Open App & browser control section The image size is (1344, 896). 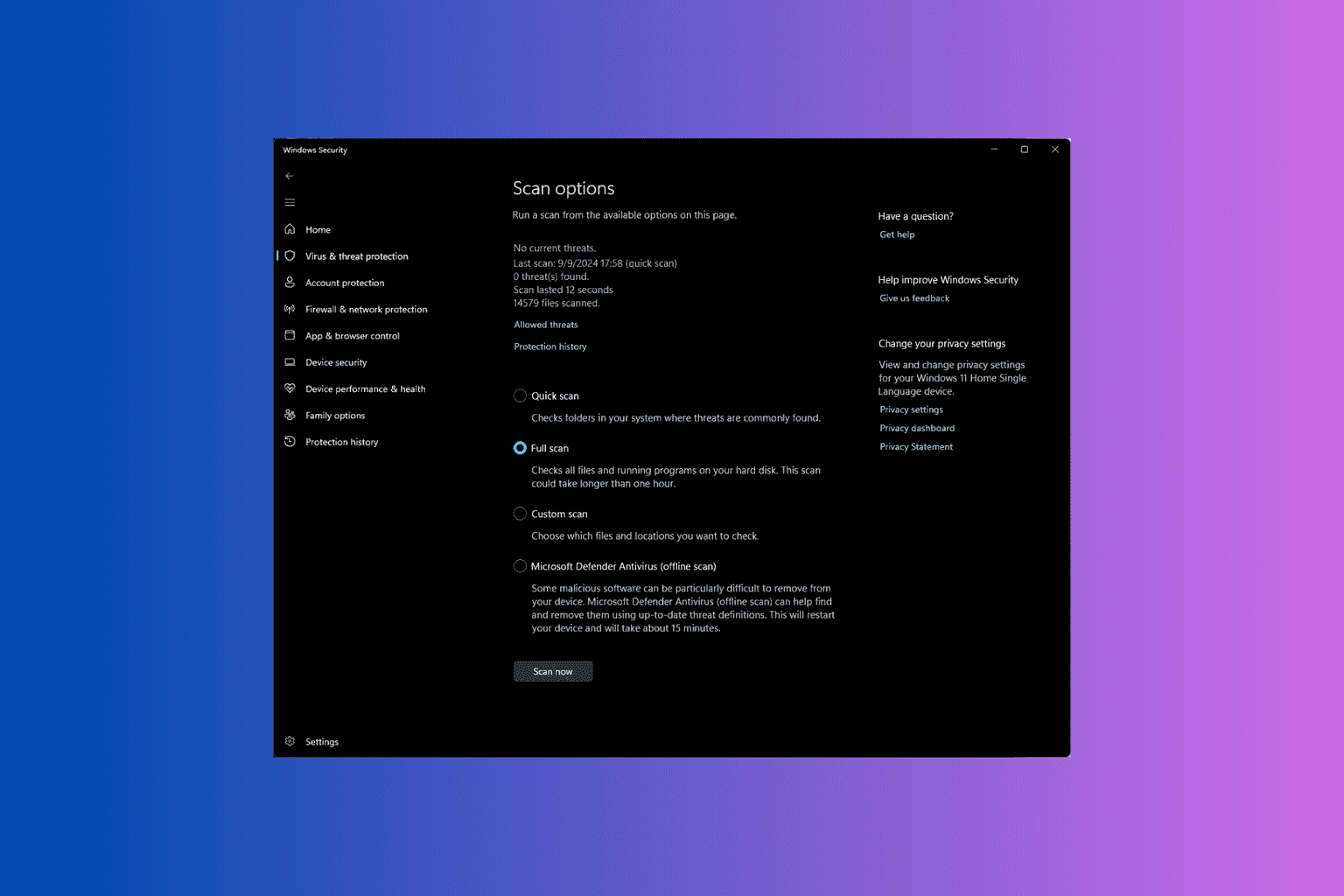pyautogui.click(x=353, y=336)
